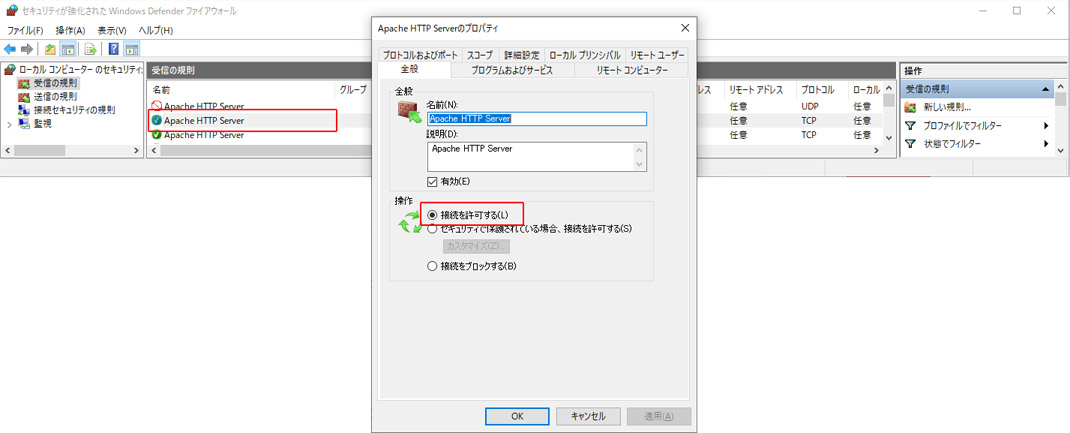This screenshot has width=1070, height=433.
Task: Open the ヘルプ(H) menu
Action: pos(156,31)
